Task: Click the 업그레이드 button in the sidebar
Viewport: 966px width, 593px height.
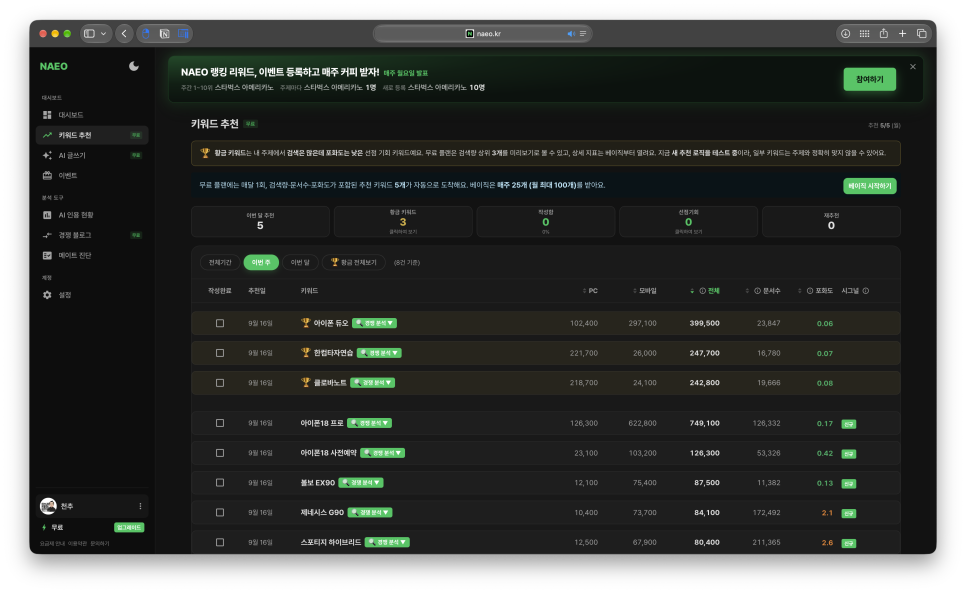Action: tap(129, 528)
